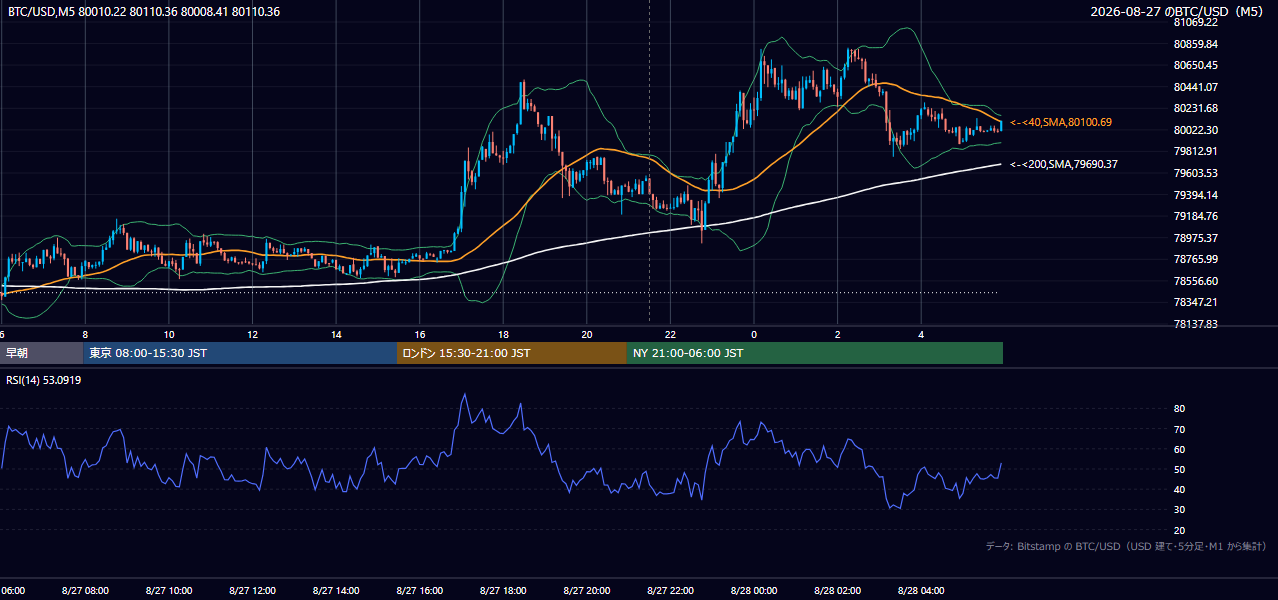Click the RSI axis value 70
The width and height of the screenshot is (1278, 600).
tap(1179, 429)
